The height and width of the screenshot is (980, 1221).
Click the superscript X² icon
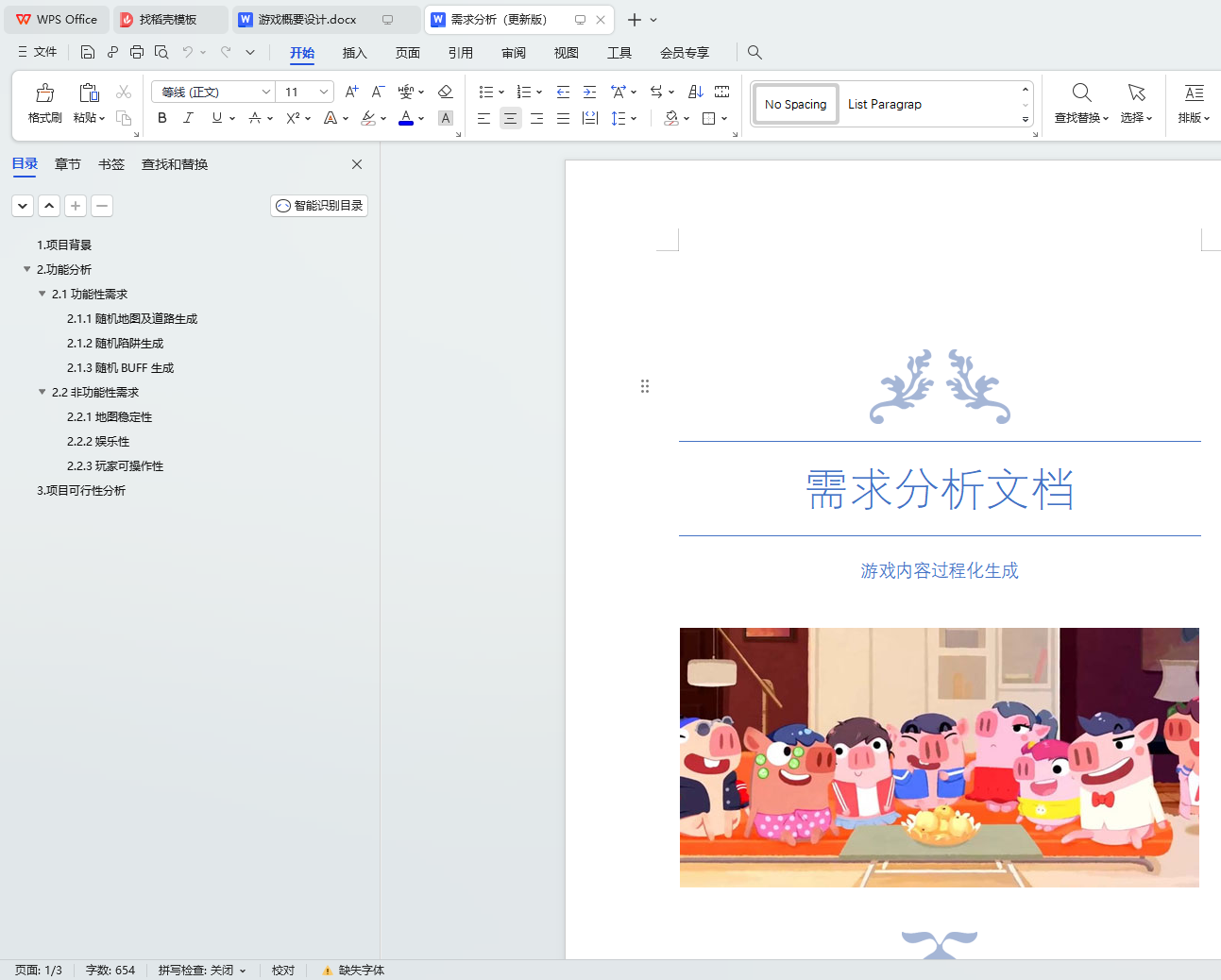point(293,118)
